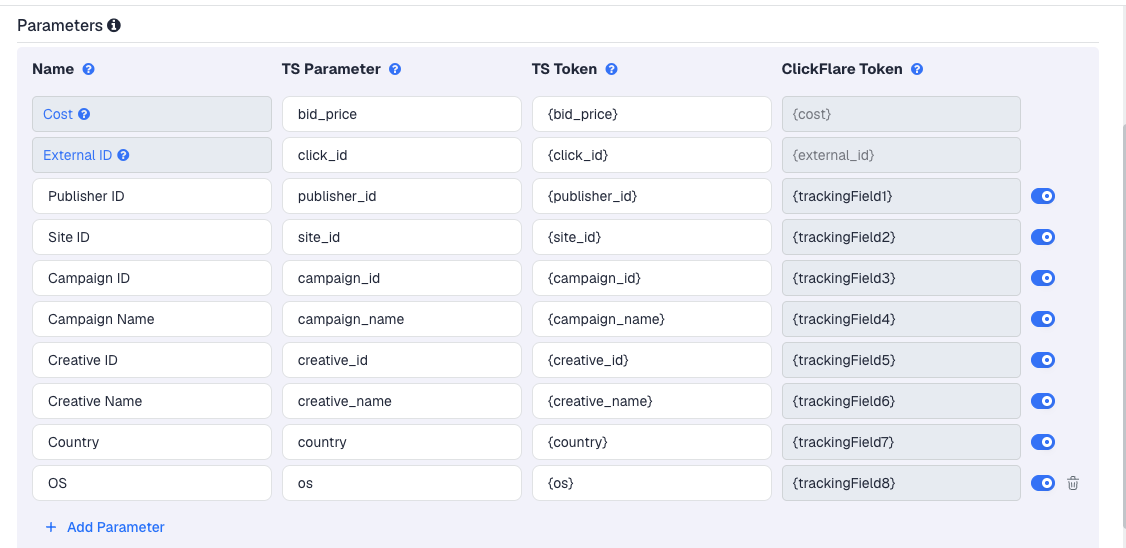Click the creative_id TS Parameter field
The height and width of the screenshot is (548, 1126).
point(402,360)
